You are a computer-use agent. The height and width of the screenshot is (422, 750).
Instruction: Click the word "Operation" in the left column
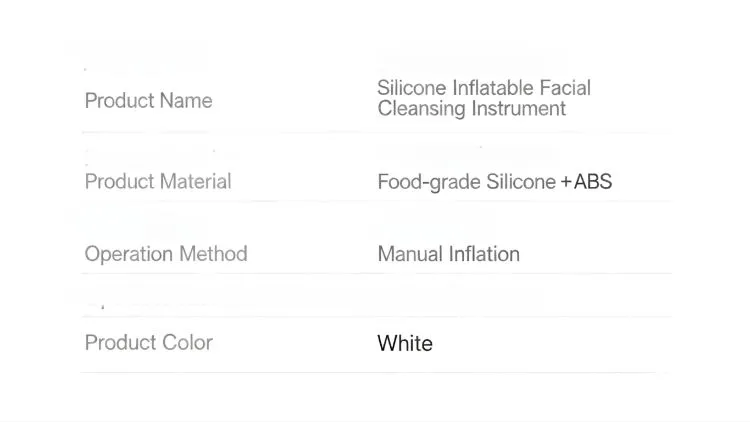click(x=129, y=253)
